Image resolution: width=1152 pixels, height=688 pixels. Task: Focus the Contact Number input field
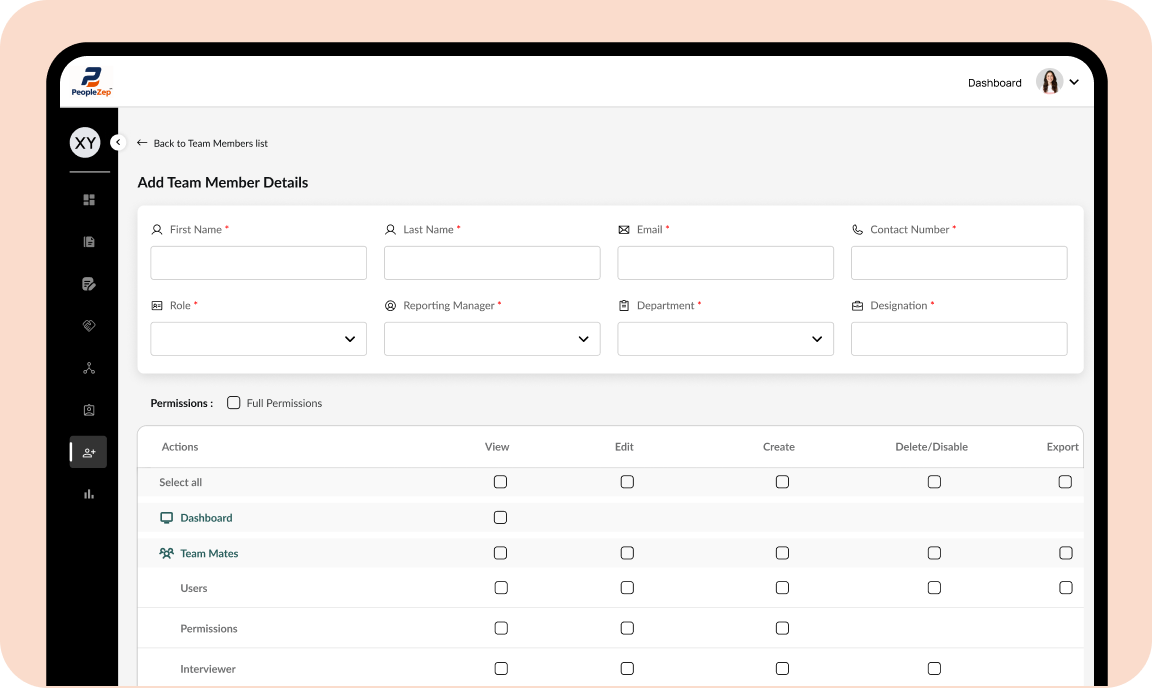pyautogui.click(x=960, y=263)
